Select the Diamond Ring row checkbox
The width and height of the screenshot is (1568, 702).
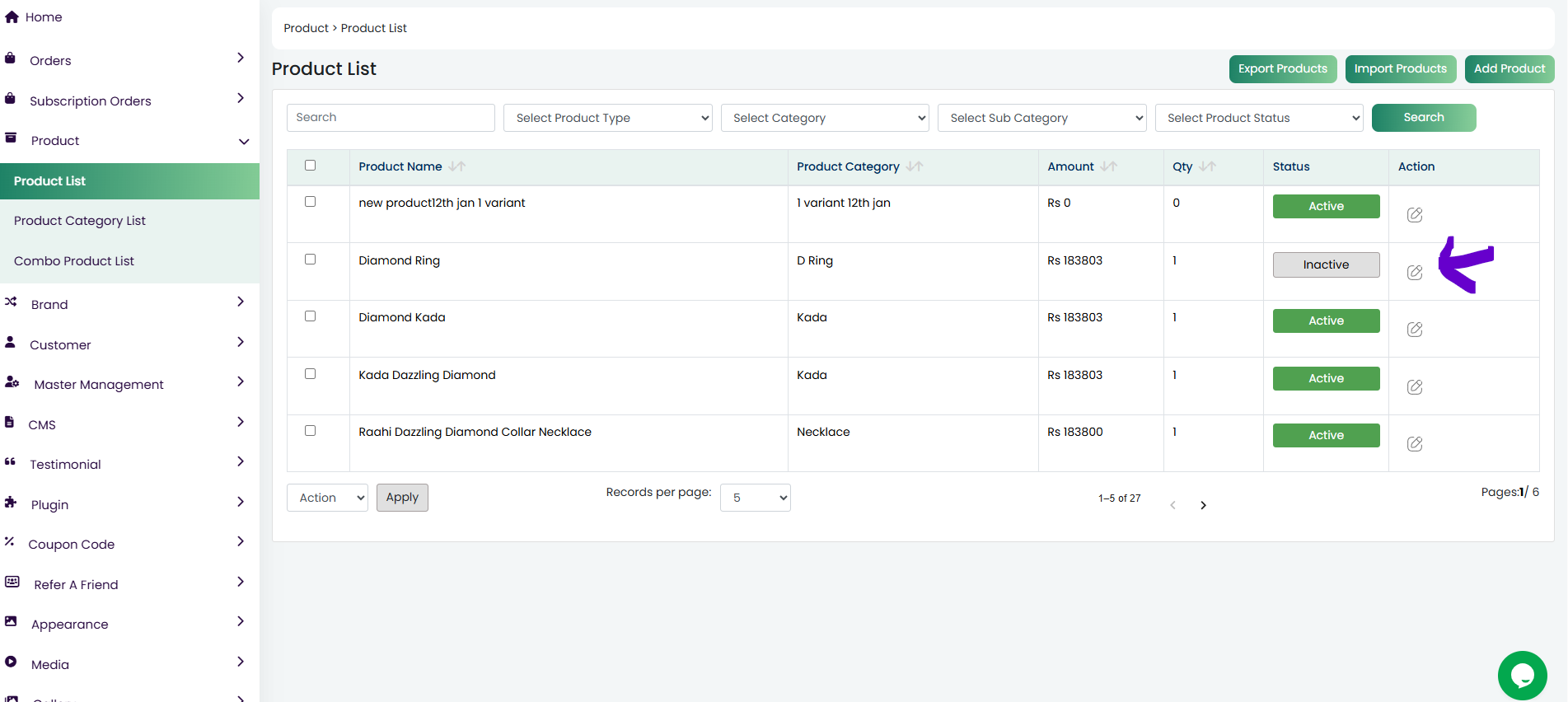coord(311,260)
